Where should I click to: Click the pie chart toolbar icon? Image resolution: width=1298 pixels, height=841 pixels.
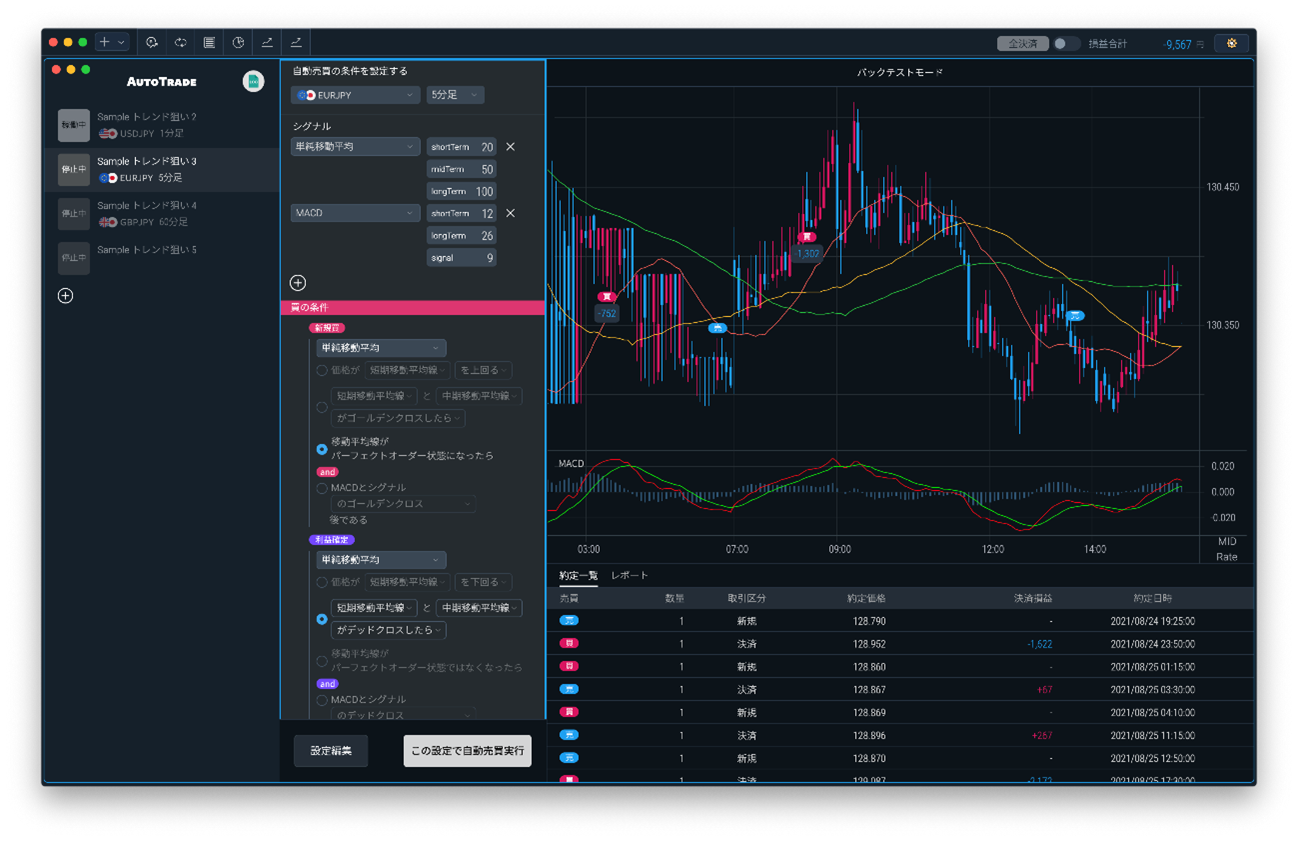238,43
